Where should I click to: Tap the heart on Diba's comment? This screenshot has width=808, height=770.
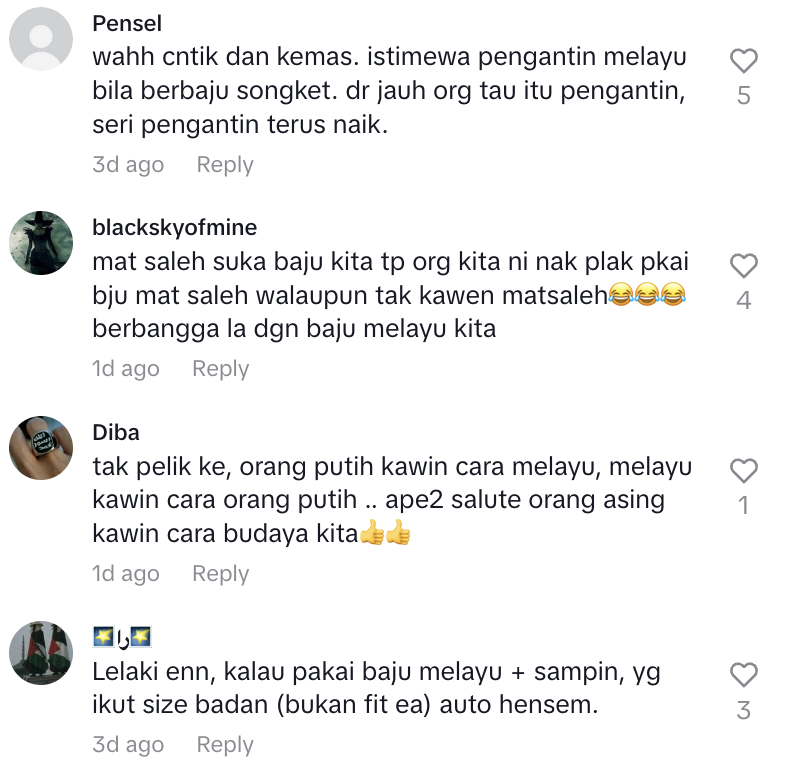(744, 471)
